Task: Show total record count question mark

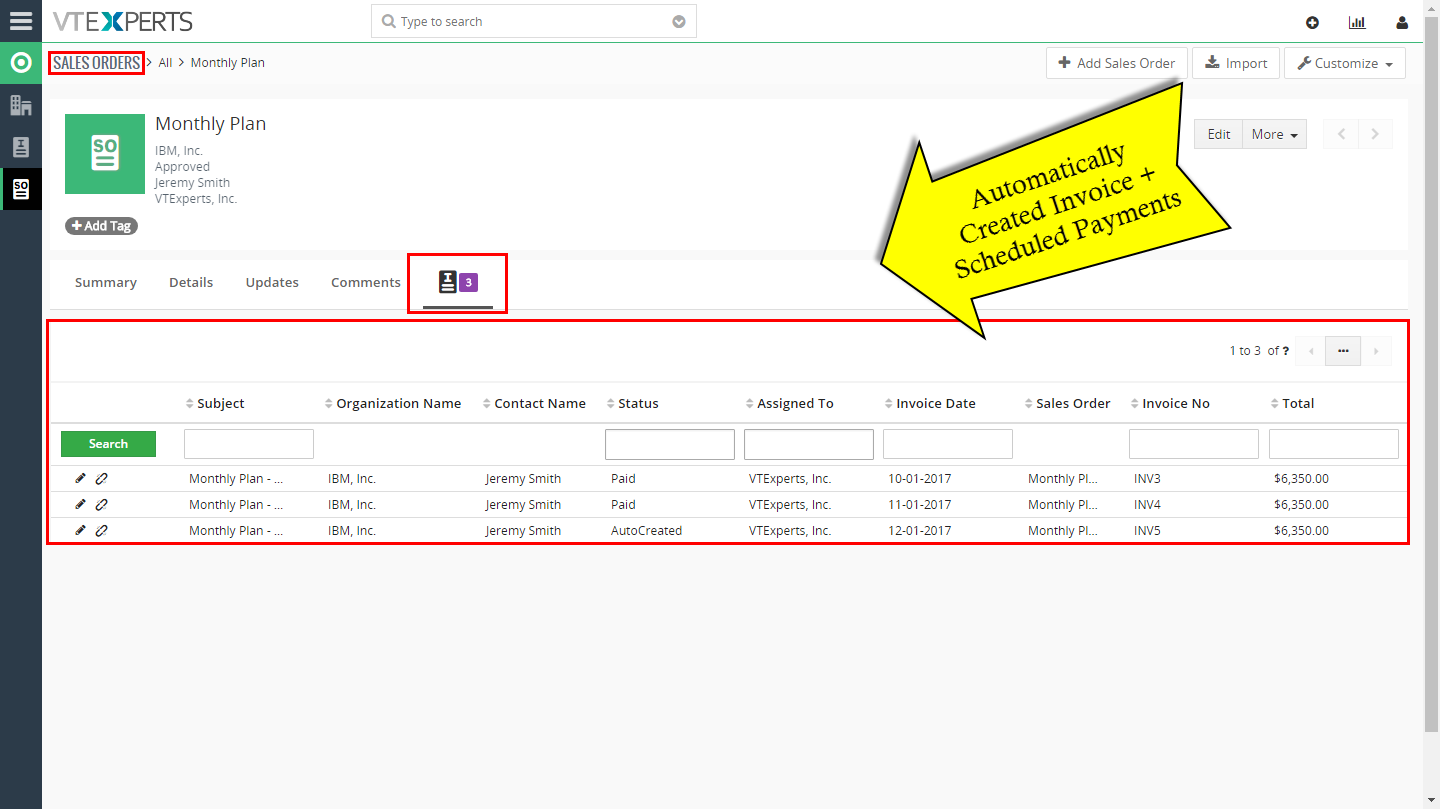Action: pos(1286,351)
